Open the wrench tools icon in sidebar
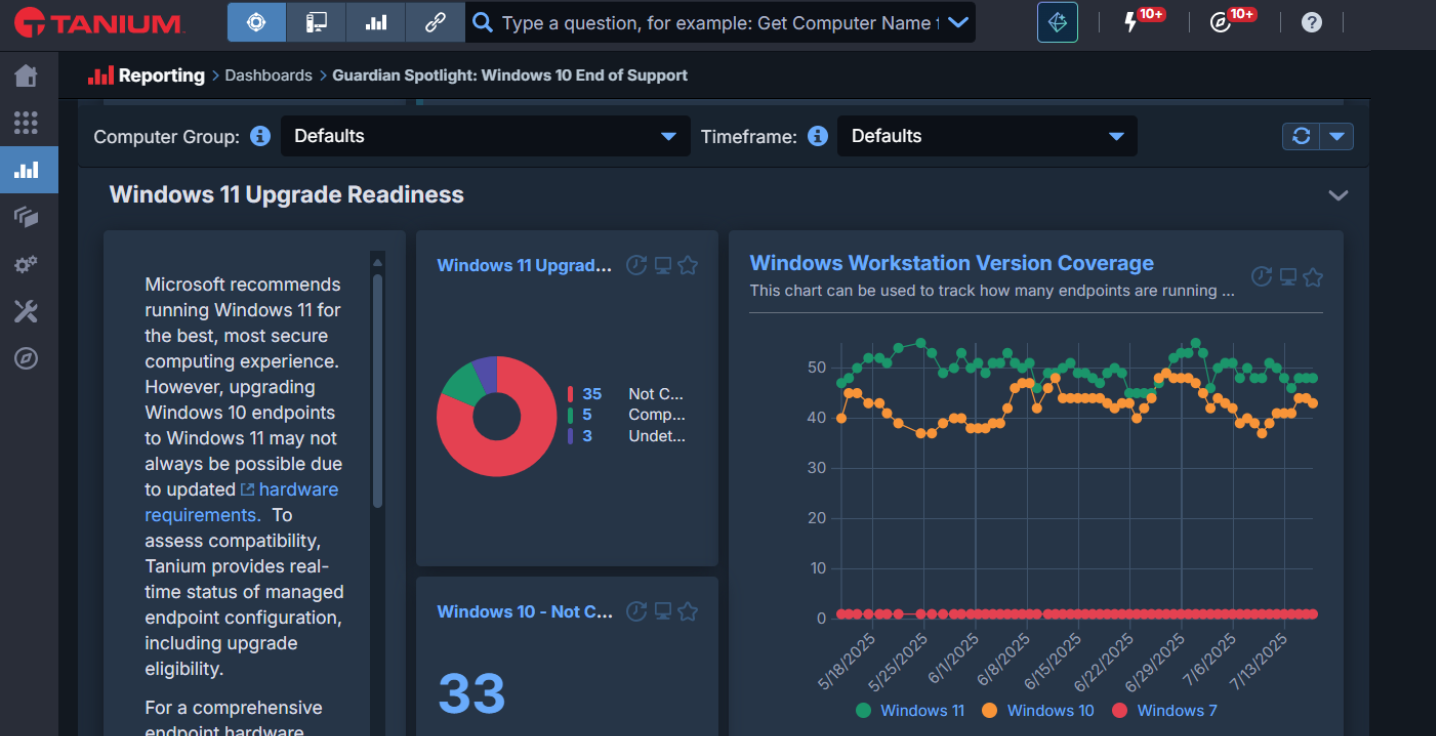The image size is (1436, 736). click(x=26, y=311)
